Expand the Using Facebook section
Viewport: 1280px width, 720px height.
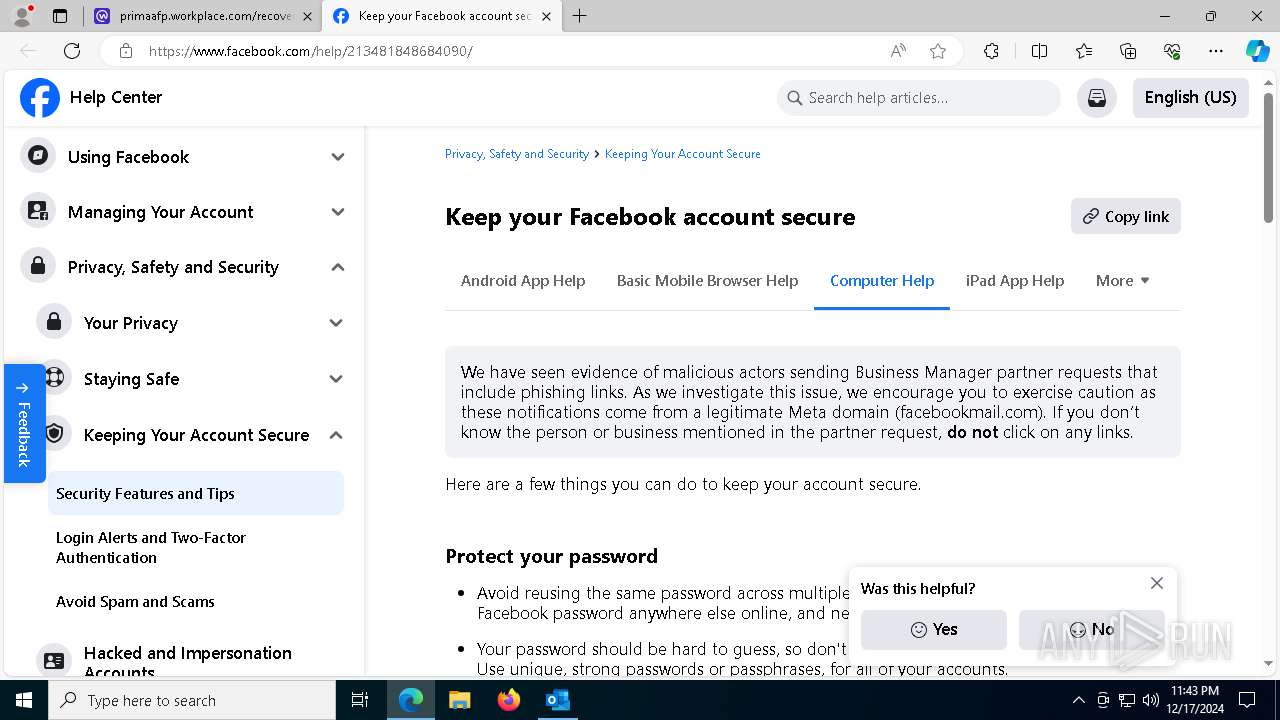coord(338,157)
